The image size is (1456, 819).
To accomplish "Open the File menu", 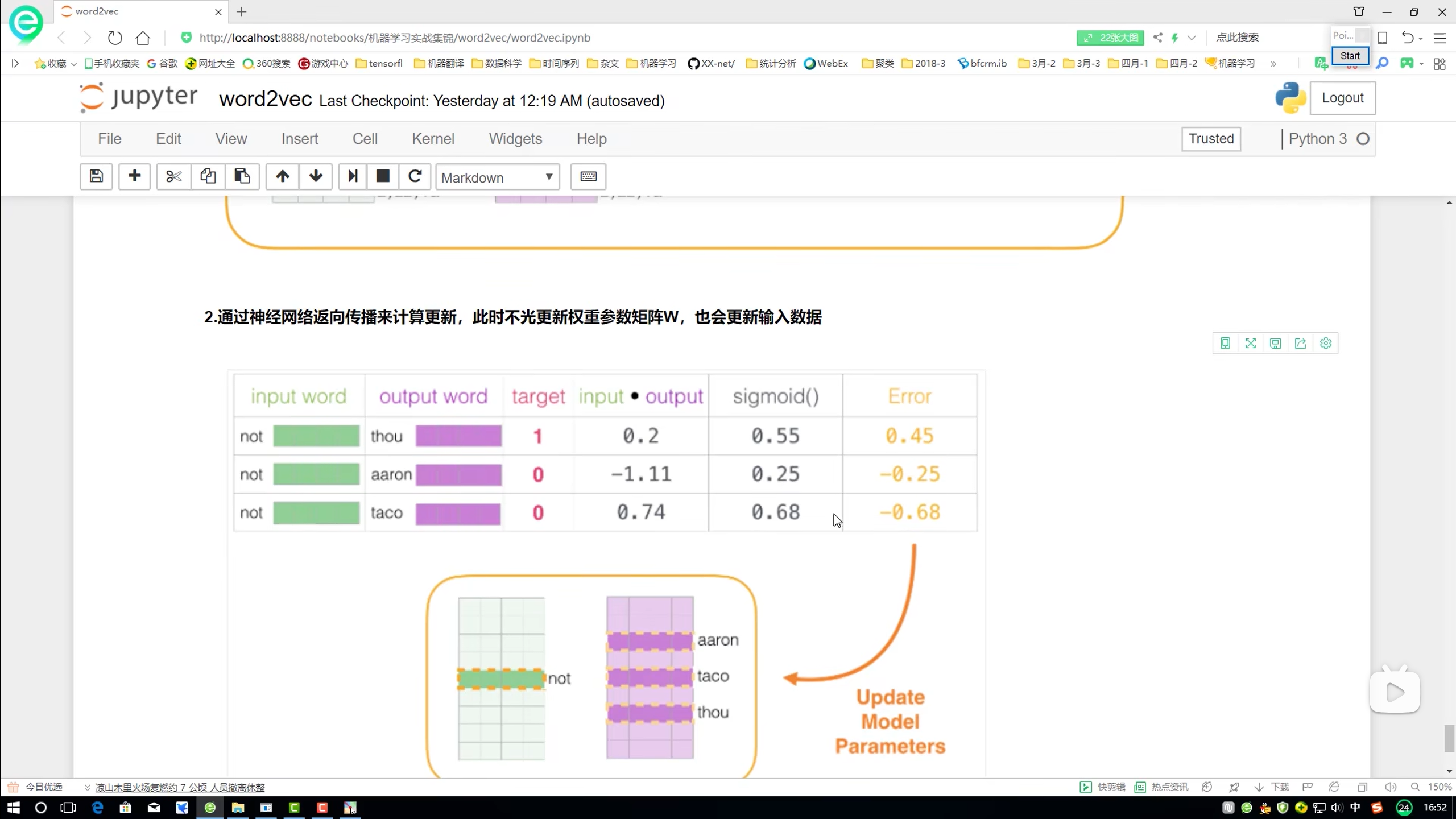I will click(x=109, y=139).
